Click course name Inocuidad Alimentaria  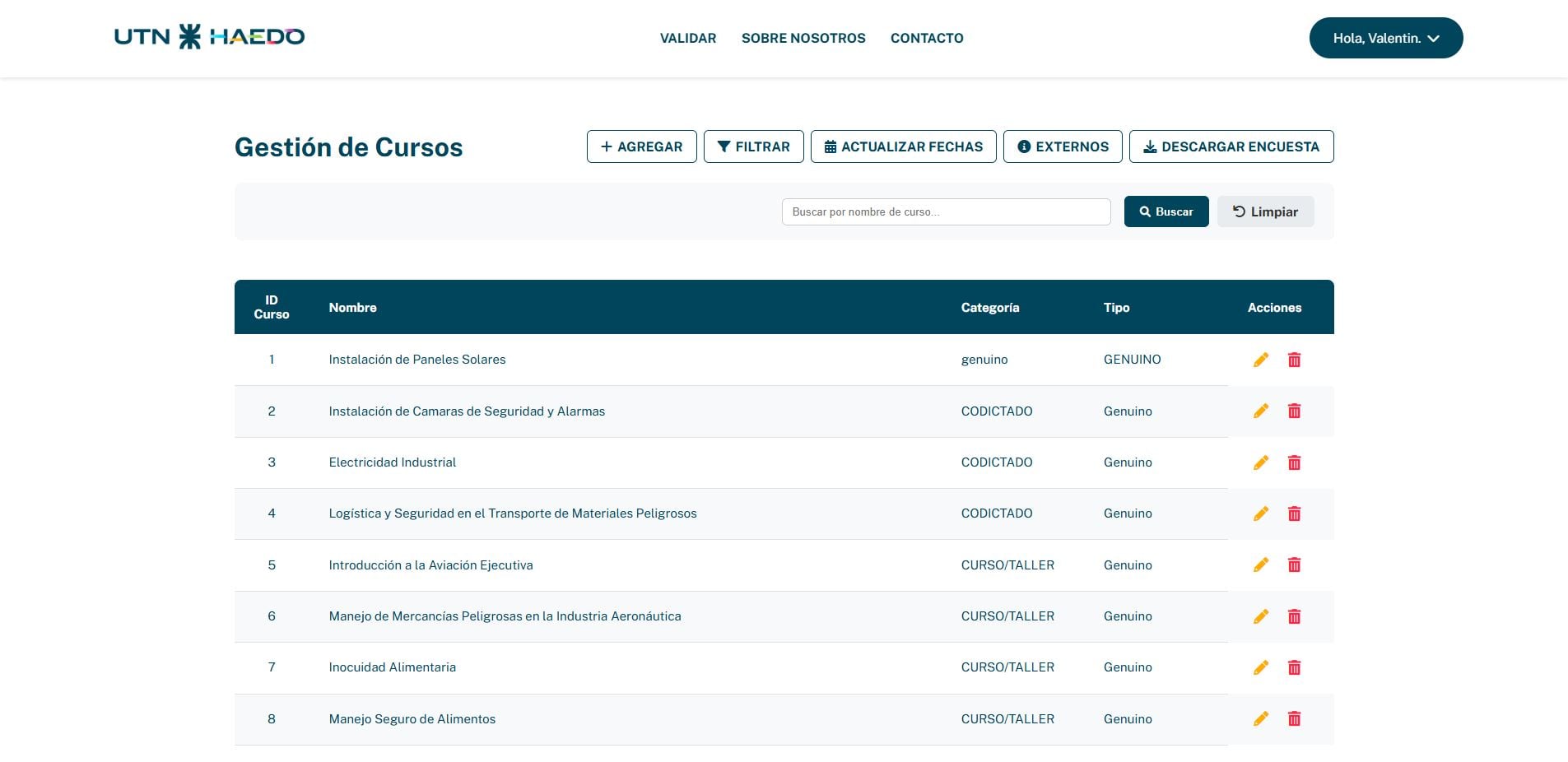pos(392,667)
